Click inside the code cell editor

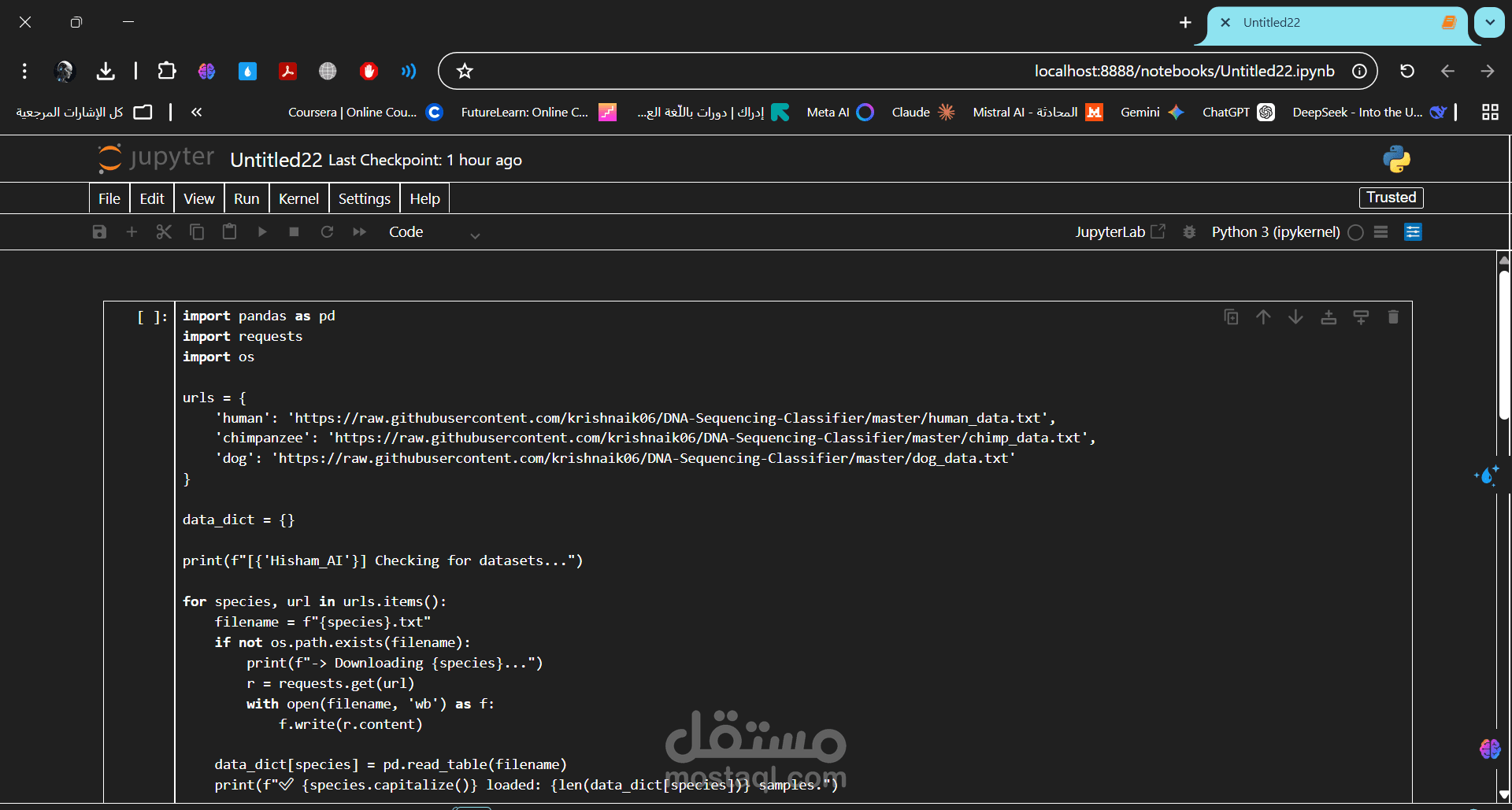(793, 551)
